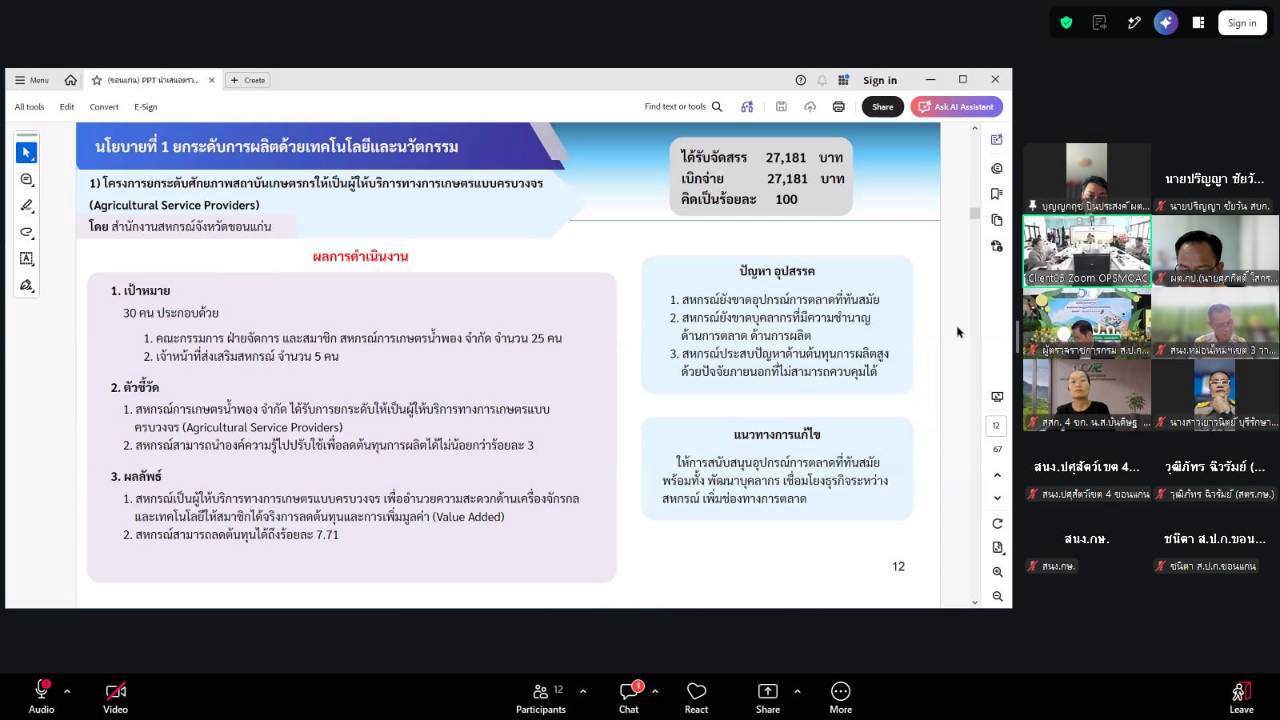The width and height of the screenshot is (1280, 720).
Task: Close the PPT document tab
Action: pos(212,80)
